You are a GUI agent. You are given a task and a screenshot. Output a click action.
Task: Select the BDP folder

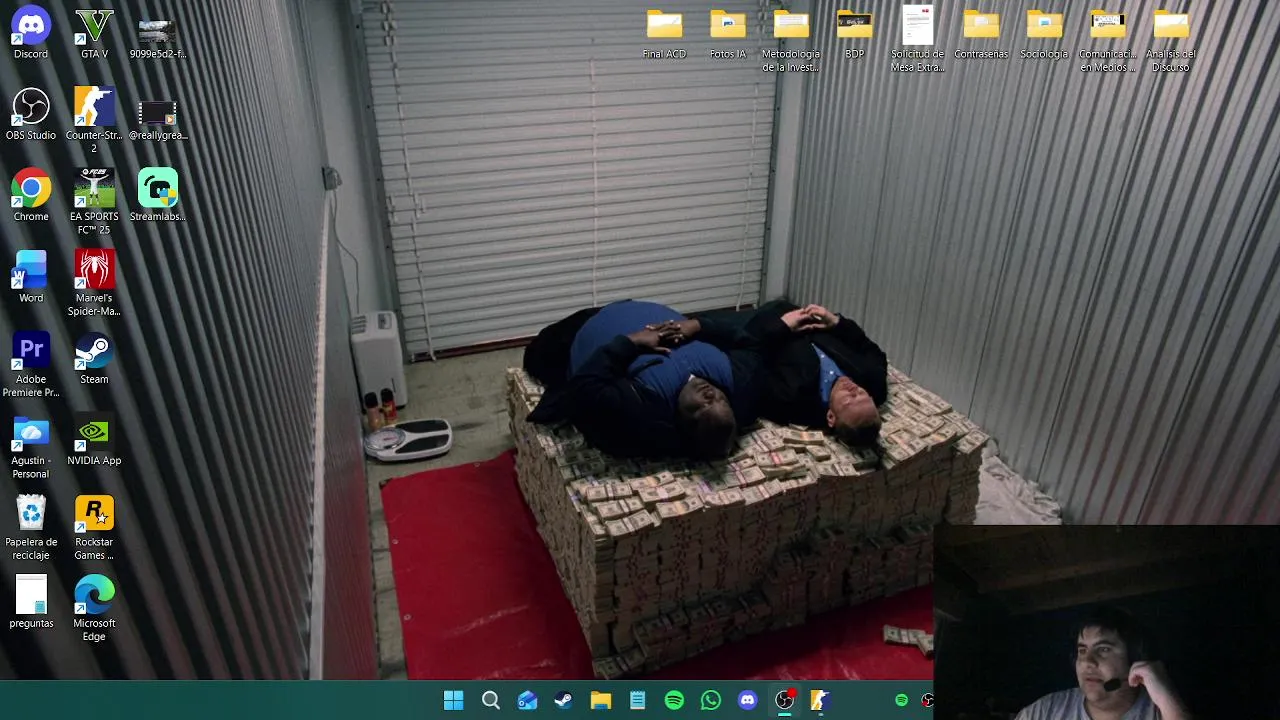point(854,33)
